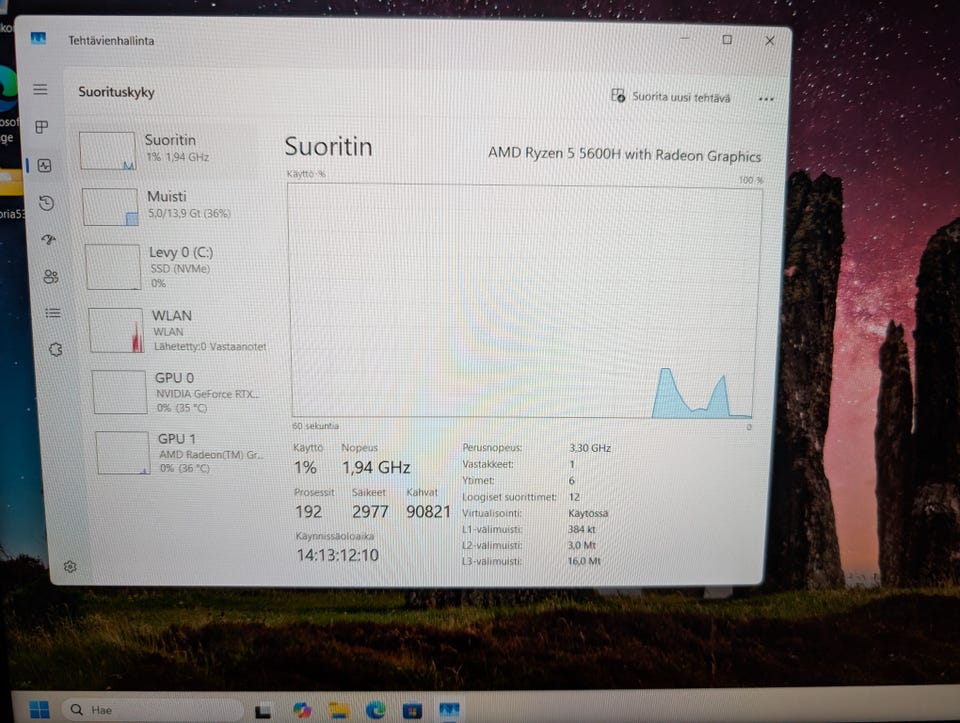Click the 2977 threads value
The height and width of the screenshot is (723, 960).
tap(370, 512)
